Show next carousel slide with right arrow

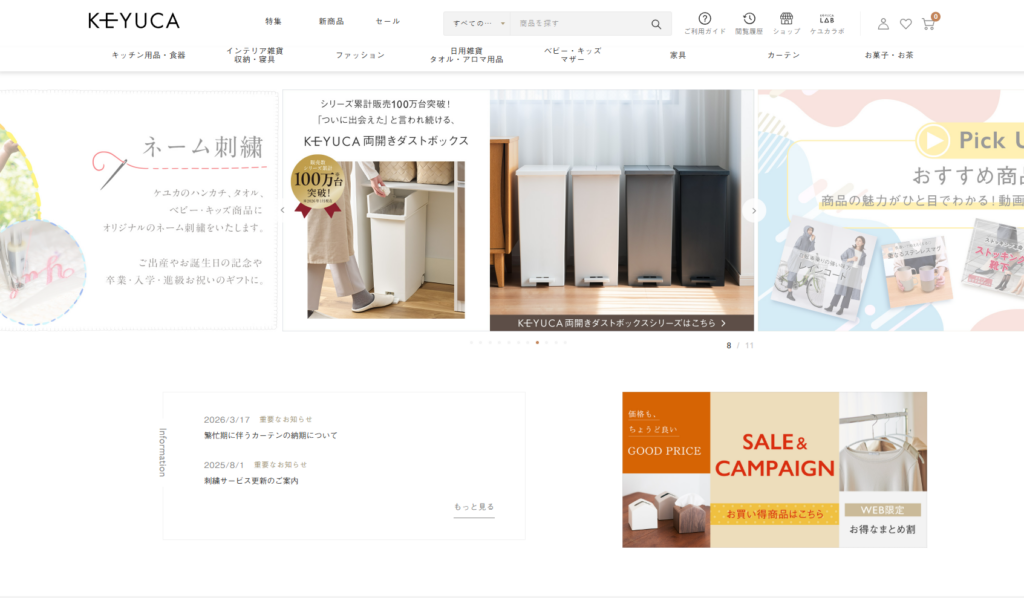(x=755, y=210)
